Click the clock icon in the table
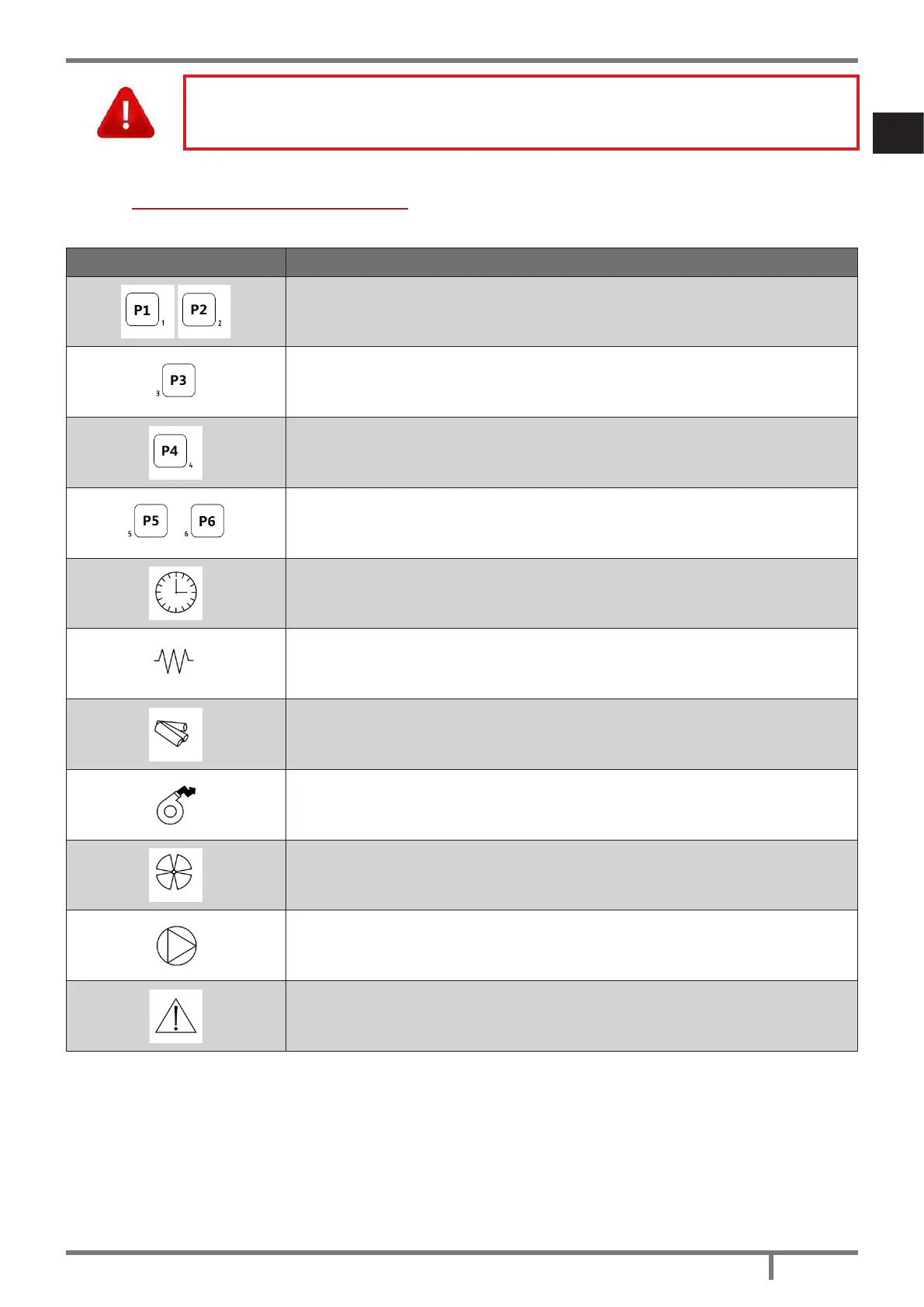This screenshot has width=924, height=1307. click(x=175, y=593)
